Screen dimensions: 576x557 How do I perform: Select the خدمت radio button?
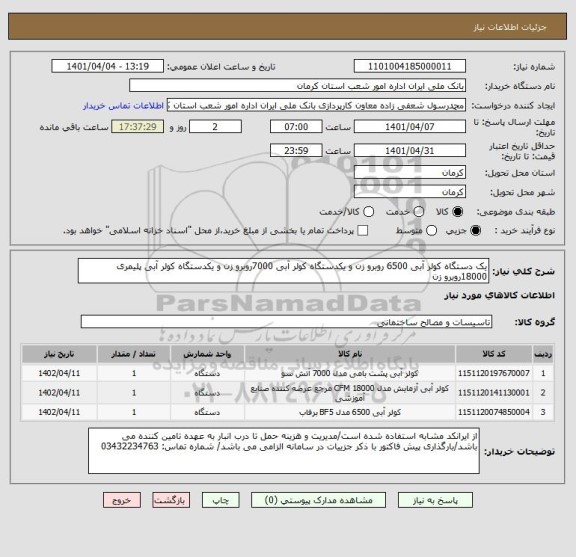tap(419, 212)
